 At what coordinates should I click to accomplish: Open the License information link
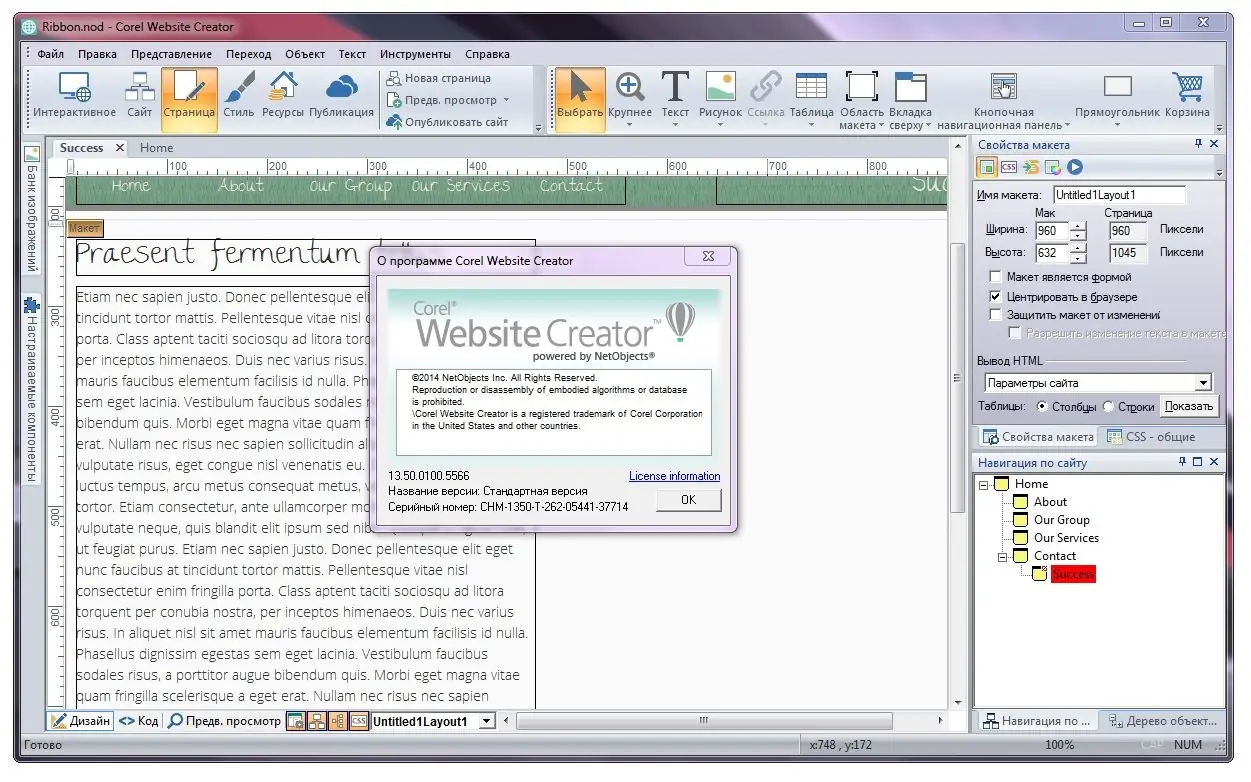(674, 476)
